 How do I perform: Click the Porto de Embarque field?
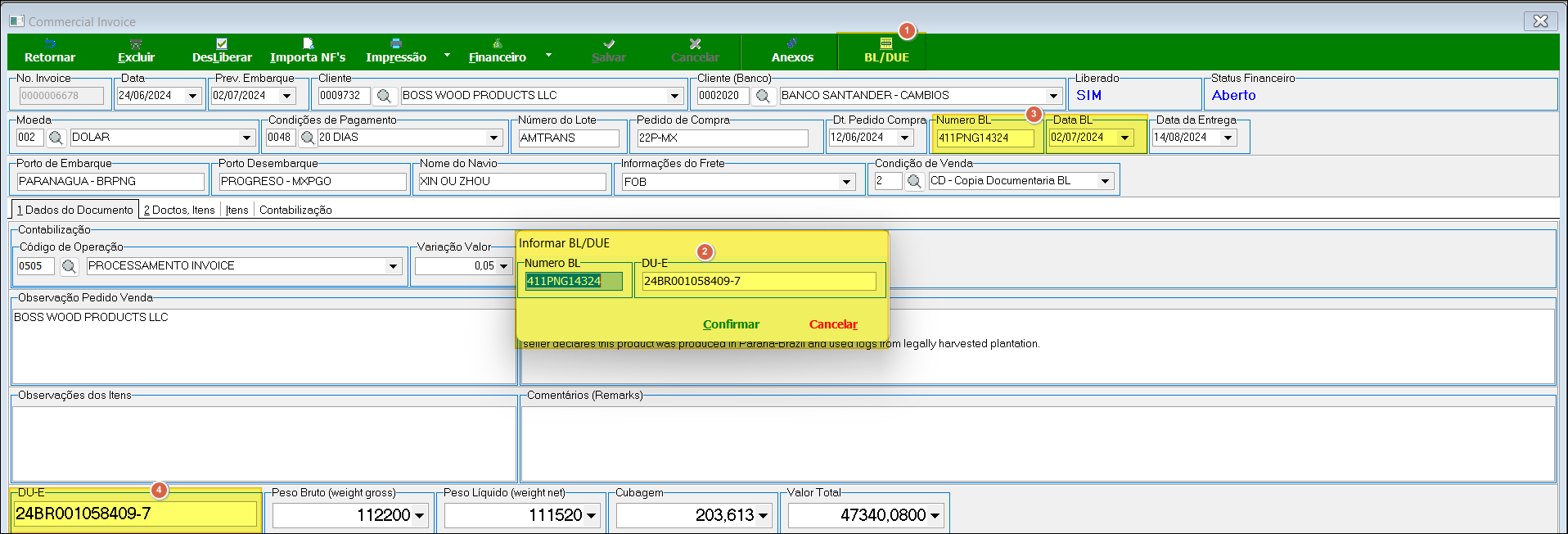click(110, 181)
